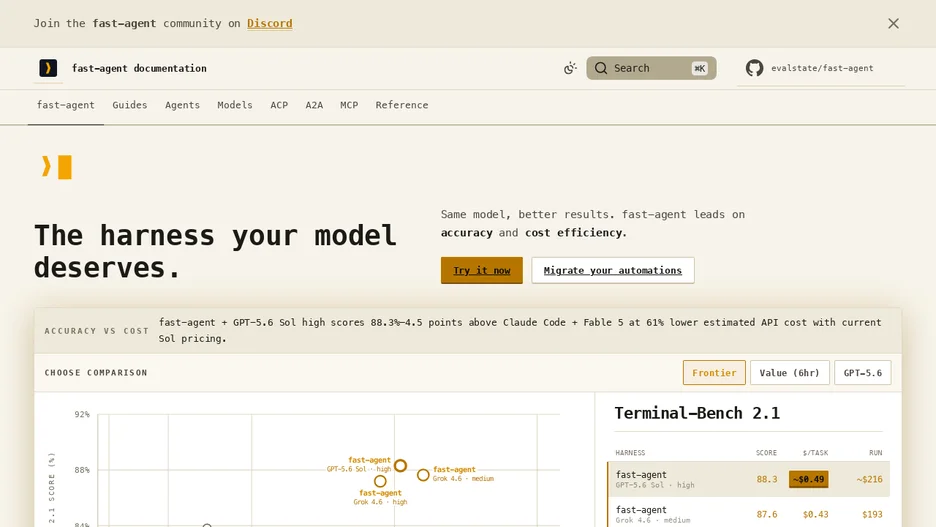Click the CHOOSE COMPARISON label
This screenshot has width=936, height=527.
click(96, 372)
